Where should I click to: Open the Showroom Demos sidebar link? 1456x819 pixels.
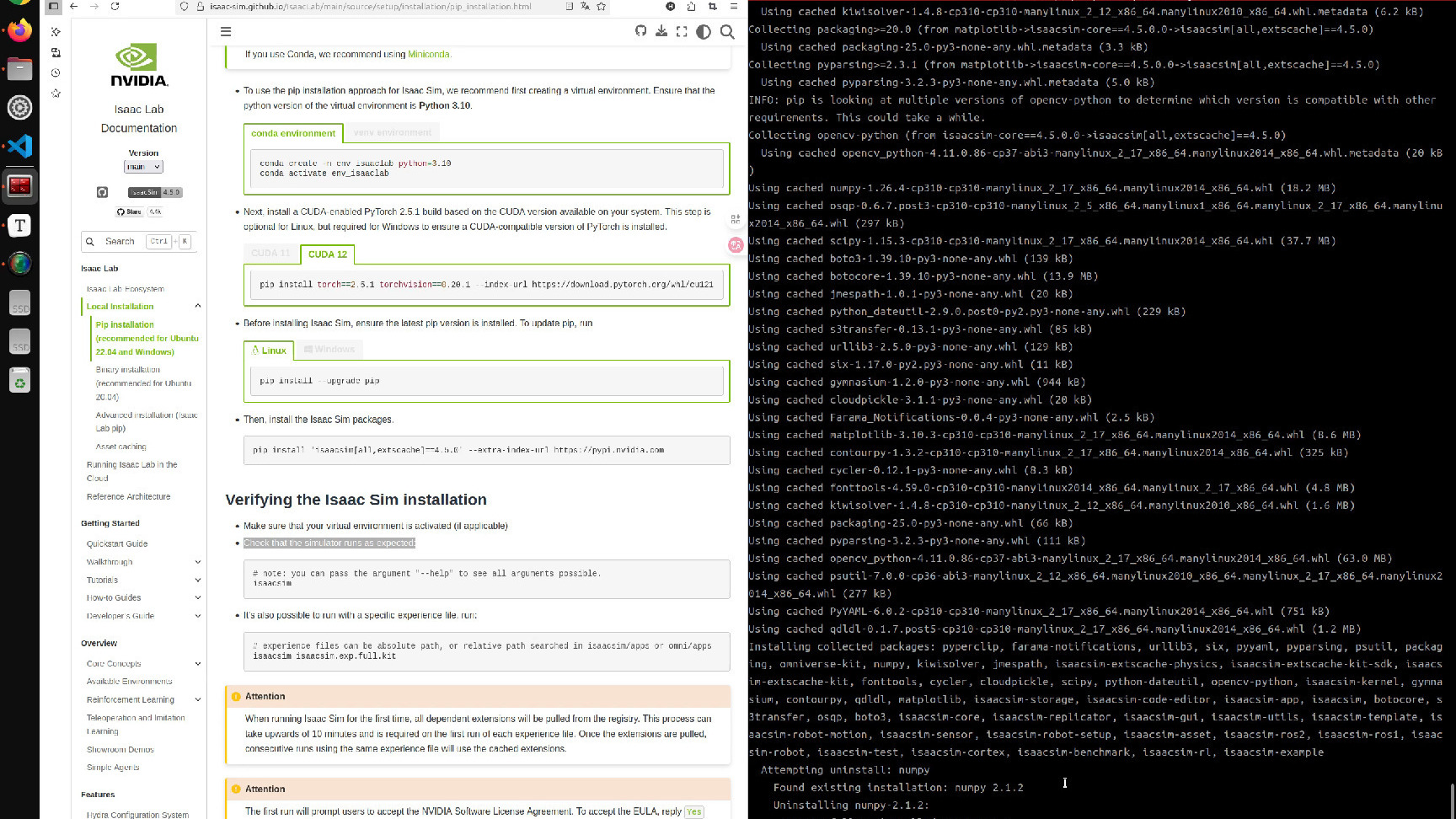coord(120,749)
